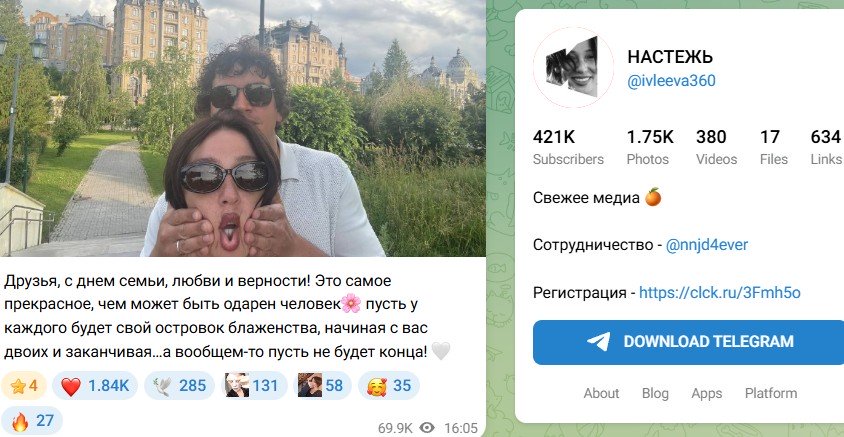
Task: Click the custom emoji reaction with 58
Action: coord(322,385)
